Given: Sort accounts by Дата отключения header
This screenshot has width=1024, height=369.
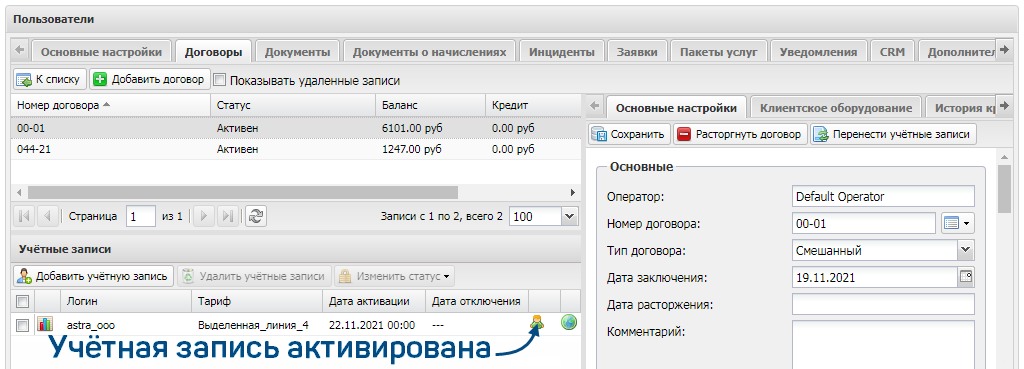Looking at the screenshot, I should click(477, 301).
